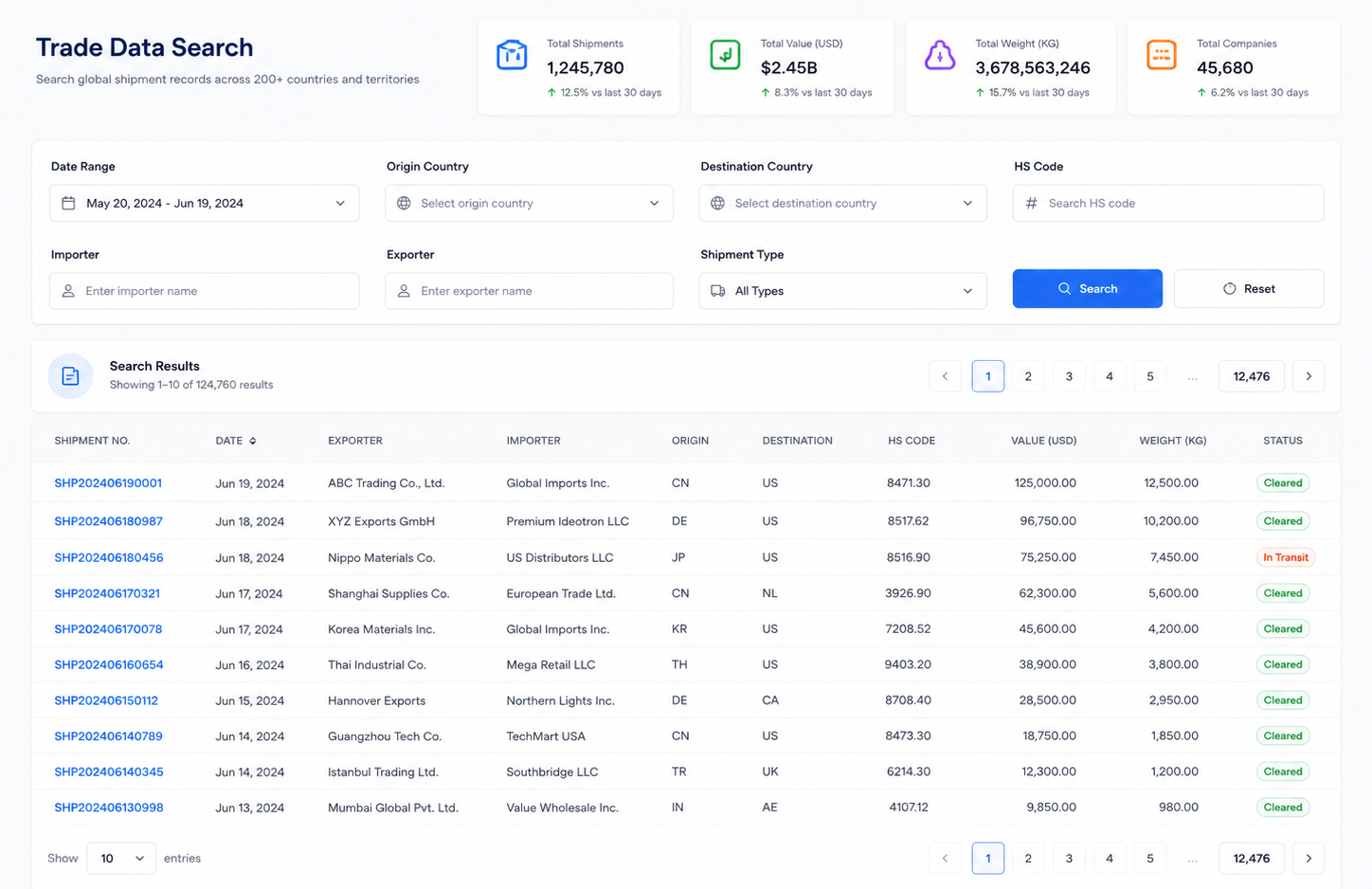The width and height of the screenshot is (1372, 889).
Task: Open the Select destination country dropdown
Action: [x=842, y=203]
